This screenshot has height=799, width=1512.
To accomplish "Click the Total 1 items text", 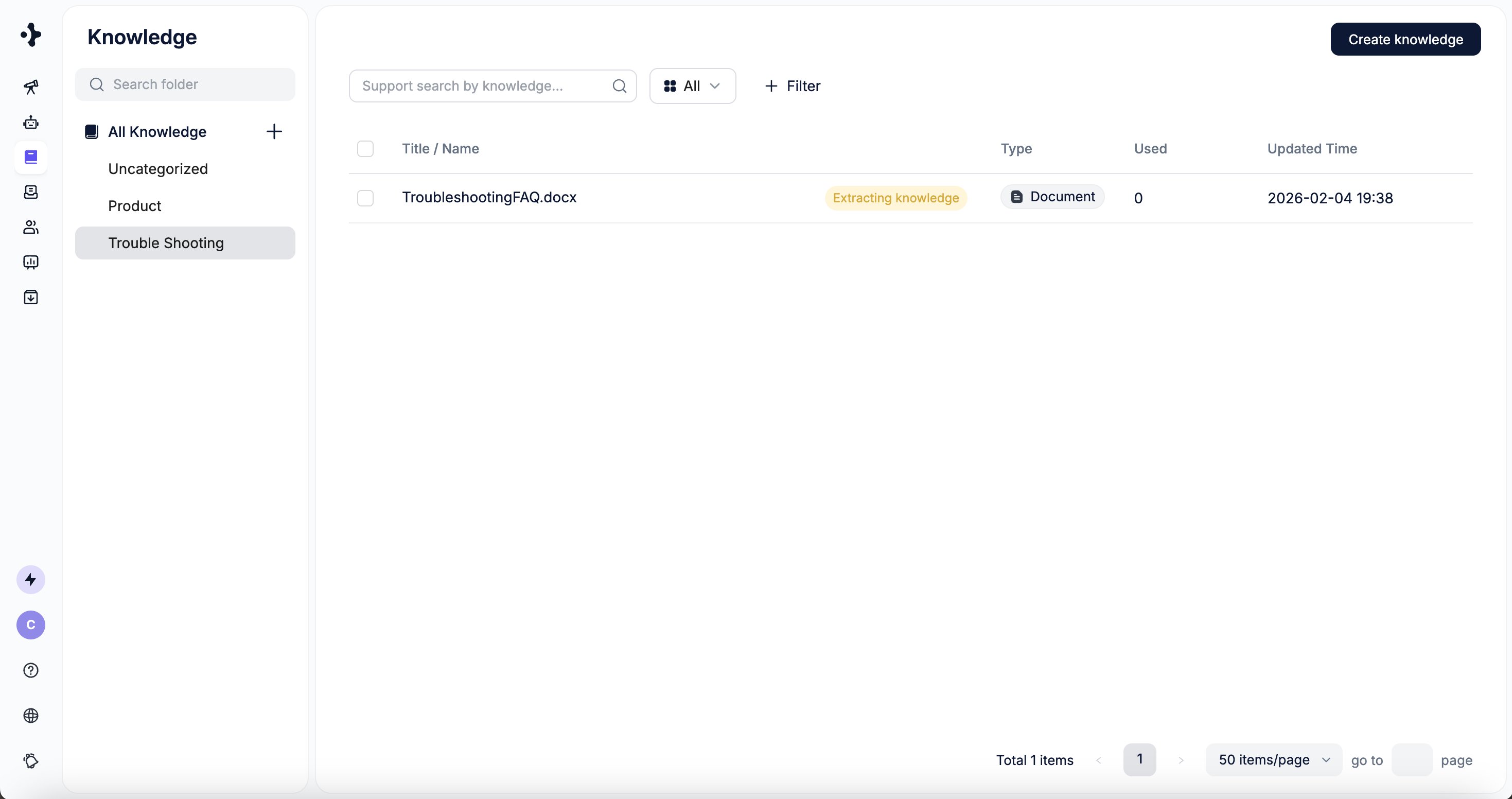I will coord(1035,760).
